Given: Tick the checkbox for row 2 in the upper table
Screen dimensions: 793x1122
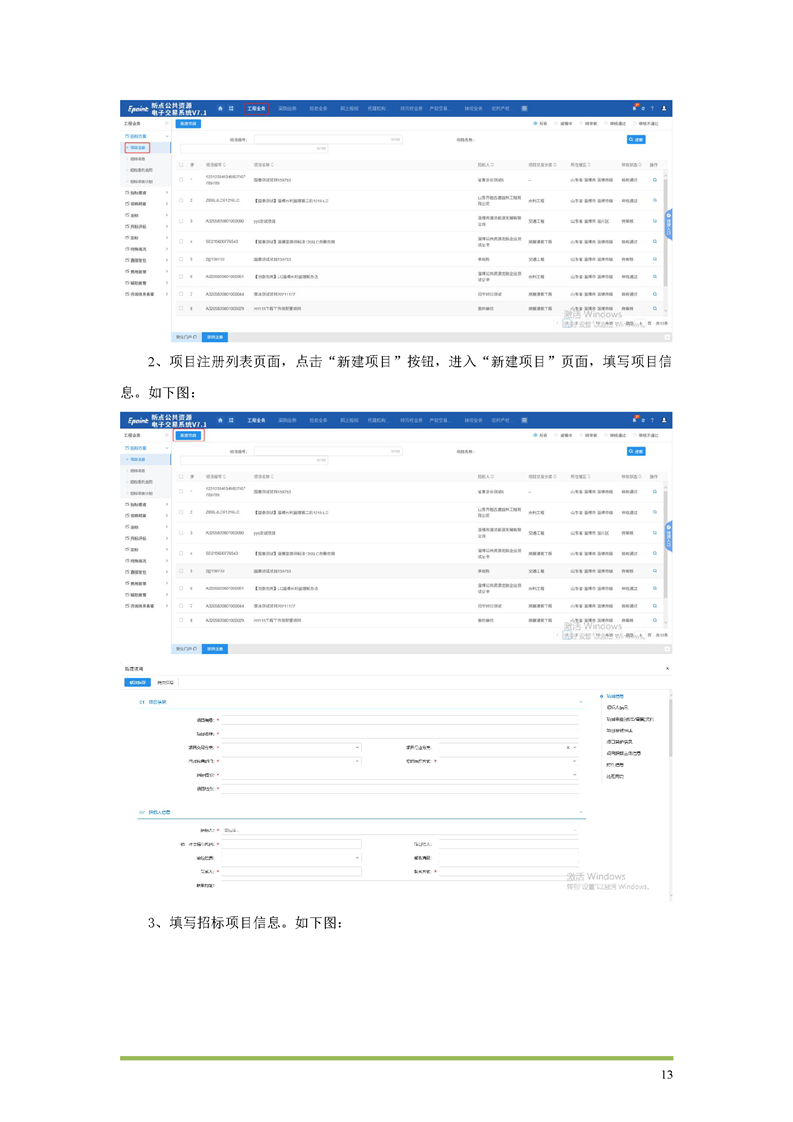Looking at the screenshot, I should click(x=181, y=201).
